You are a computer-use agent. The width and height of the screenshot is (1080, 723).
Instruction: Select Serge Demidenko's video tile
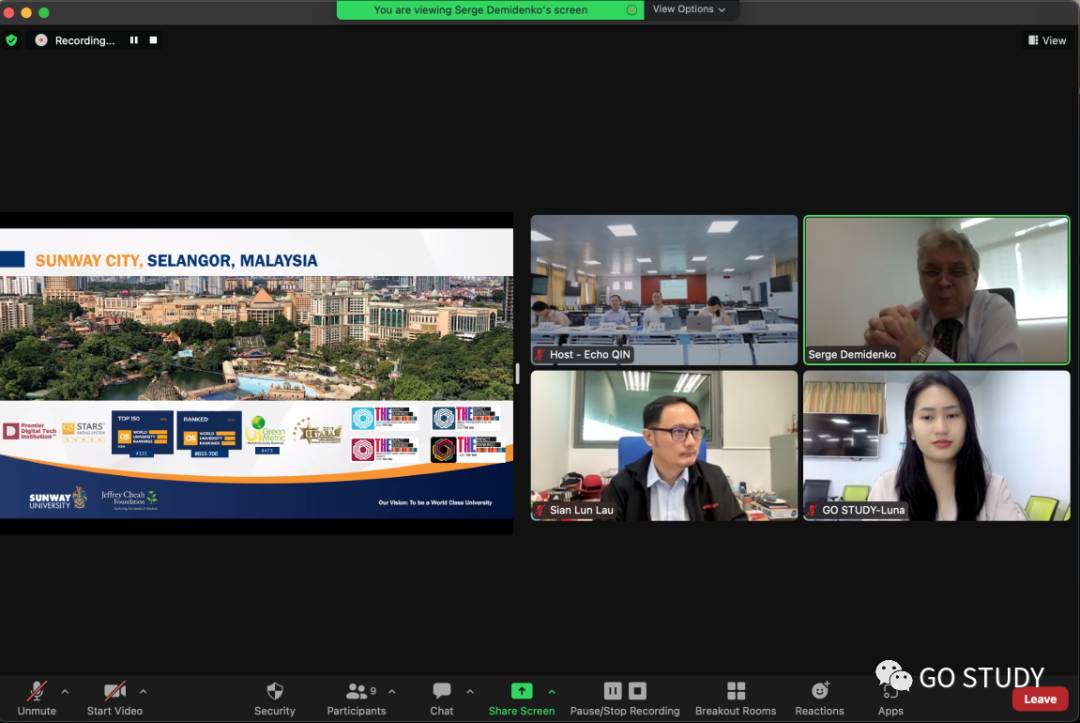pos(936,290)
